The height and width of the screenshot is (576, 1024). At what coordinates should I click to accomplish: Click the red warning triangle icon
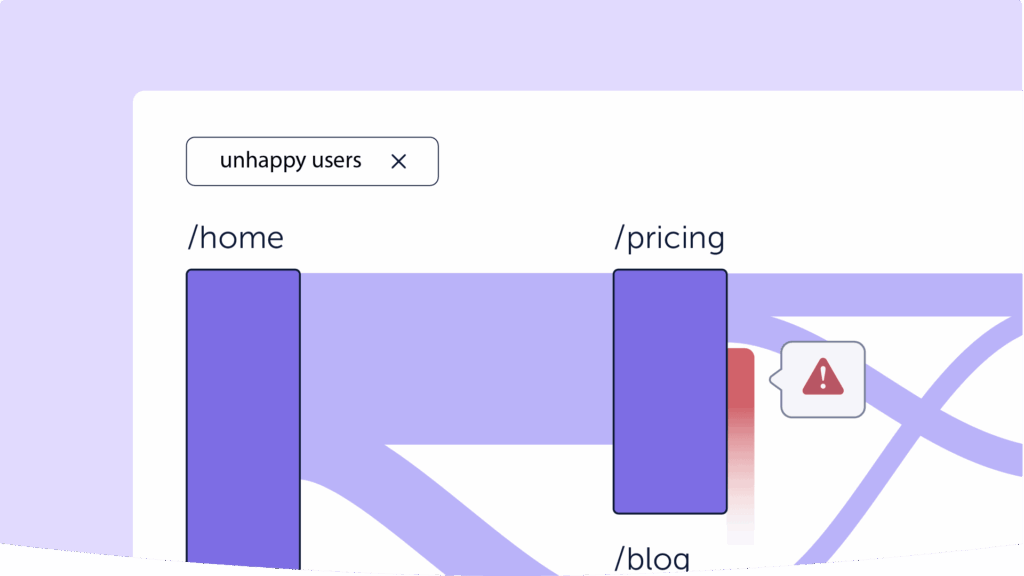[x=823, y=377]
